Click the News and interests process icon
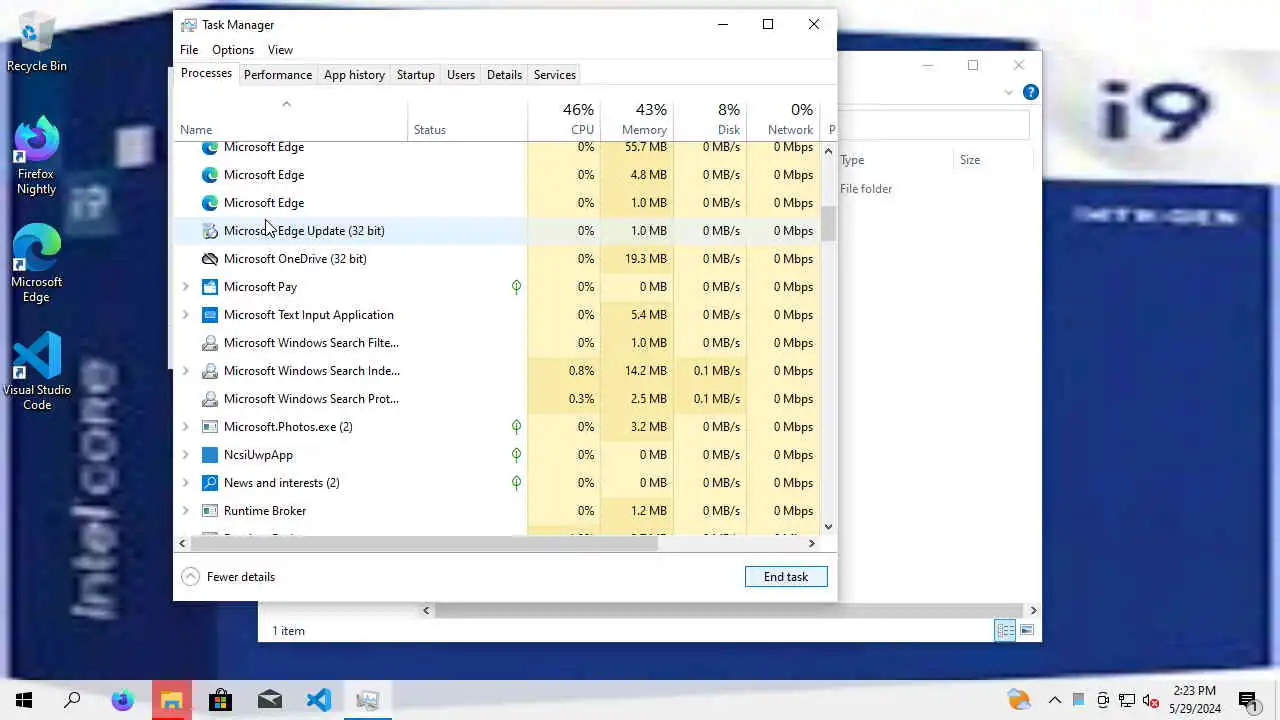The image size is (1280, 720). point(210,483)
